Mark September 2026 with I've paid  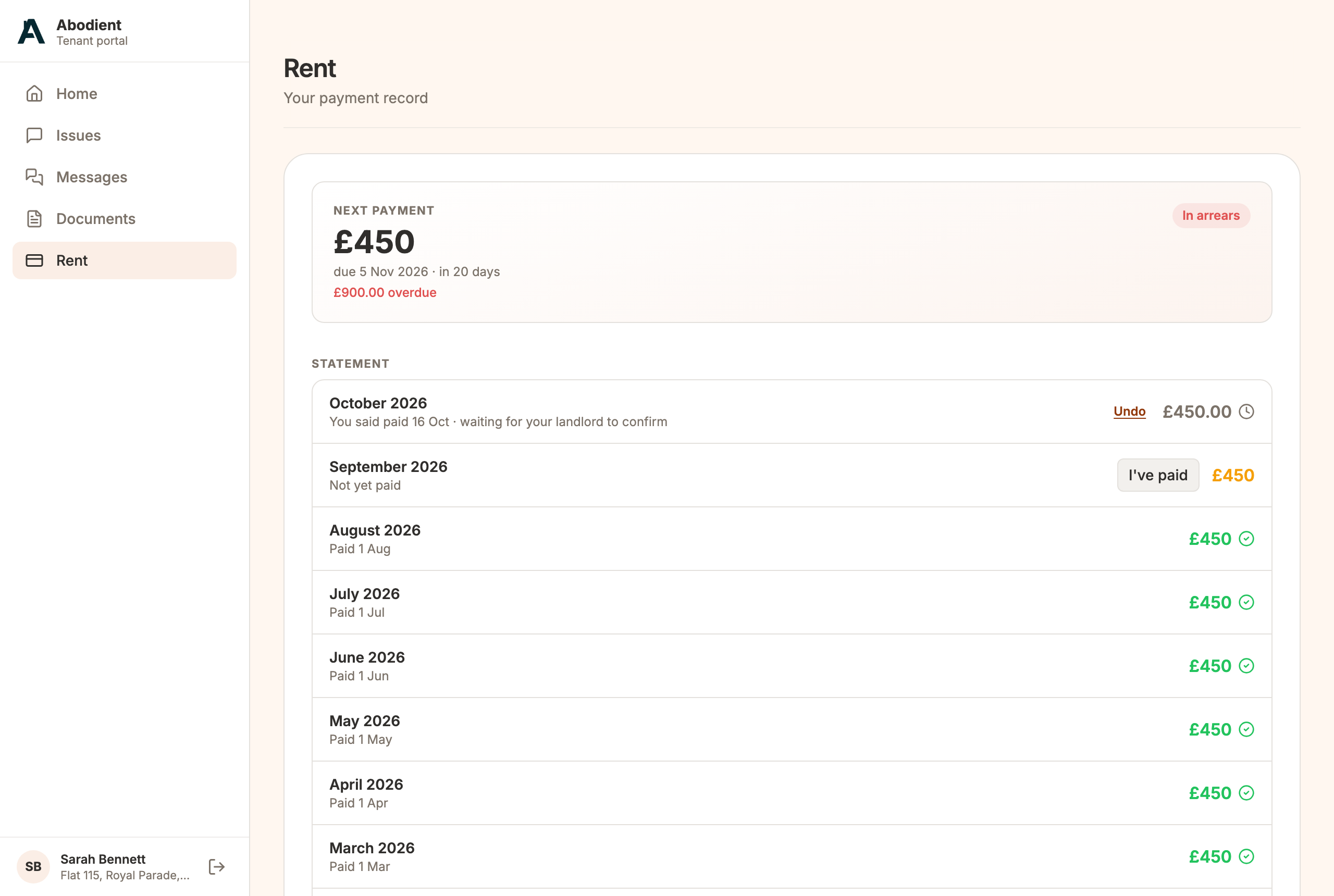click(x=1158, y=475)
